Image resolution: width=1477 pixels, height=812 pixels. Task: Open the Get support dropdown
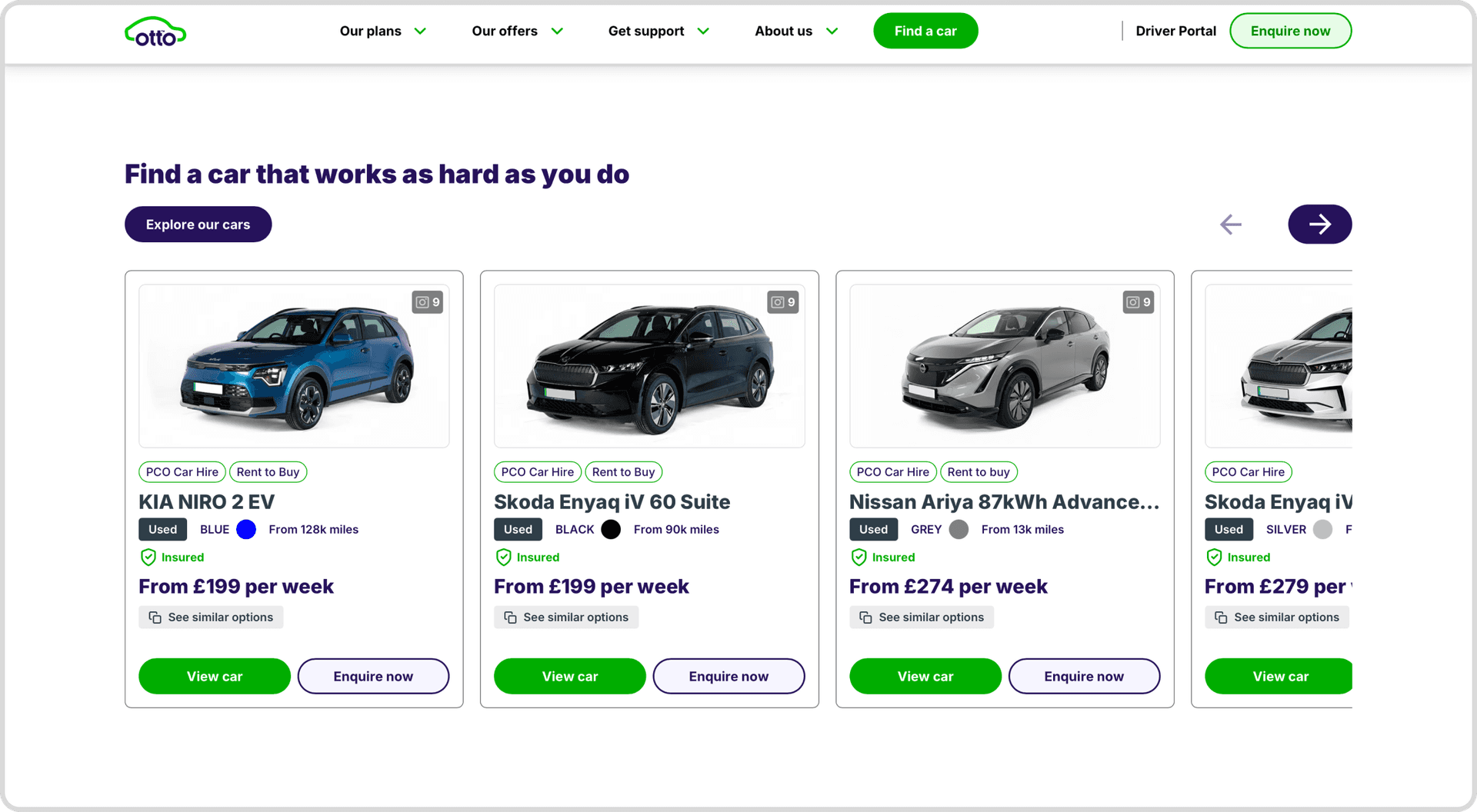pos(658,32)
